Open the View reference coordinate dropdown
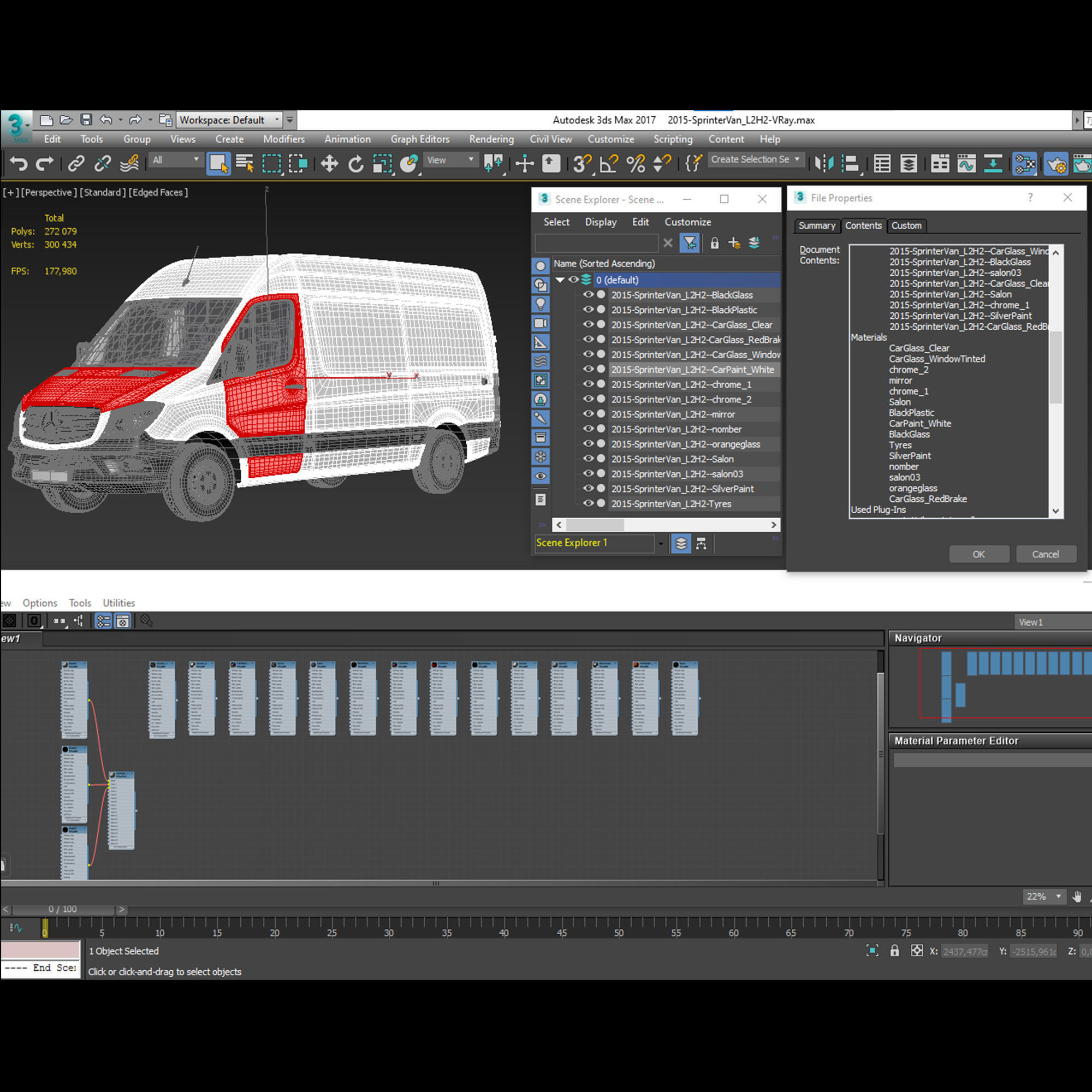The width and height of the screenshot is (1092, 1092). tap(450, 160)
